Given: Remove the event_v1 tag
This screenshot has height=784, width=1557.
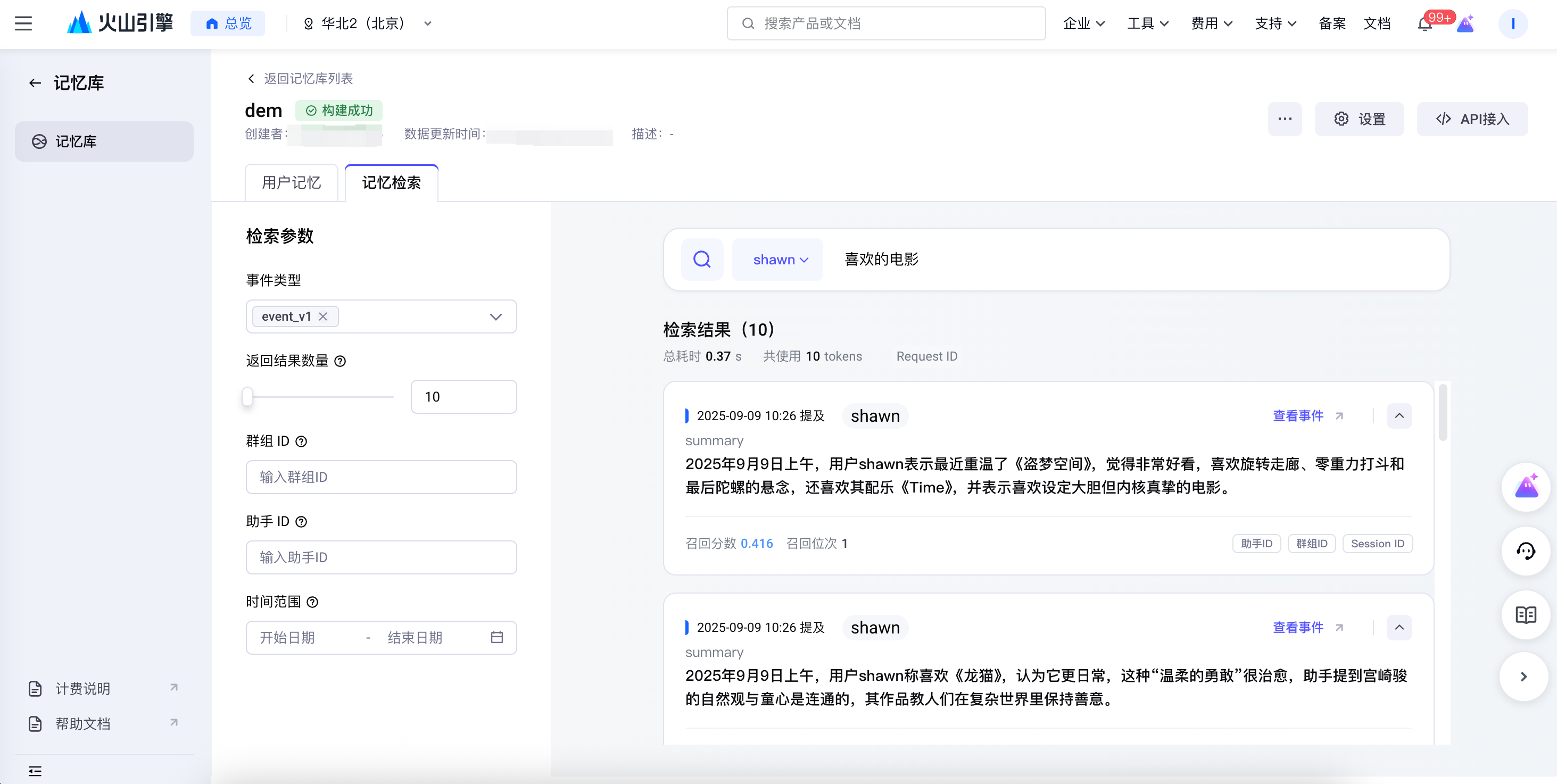Looking at the screenshot, I should tap(324, 316).
